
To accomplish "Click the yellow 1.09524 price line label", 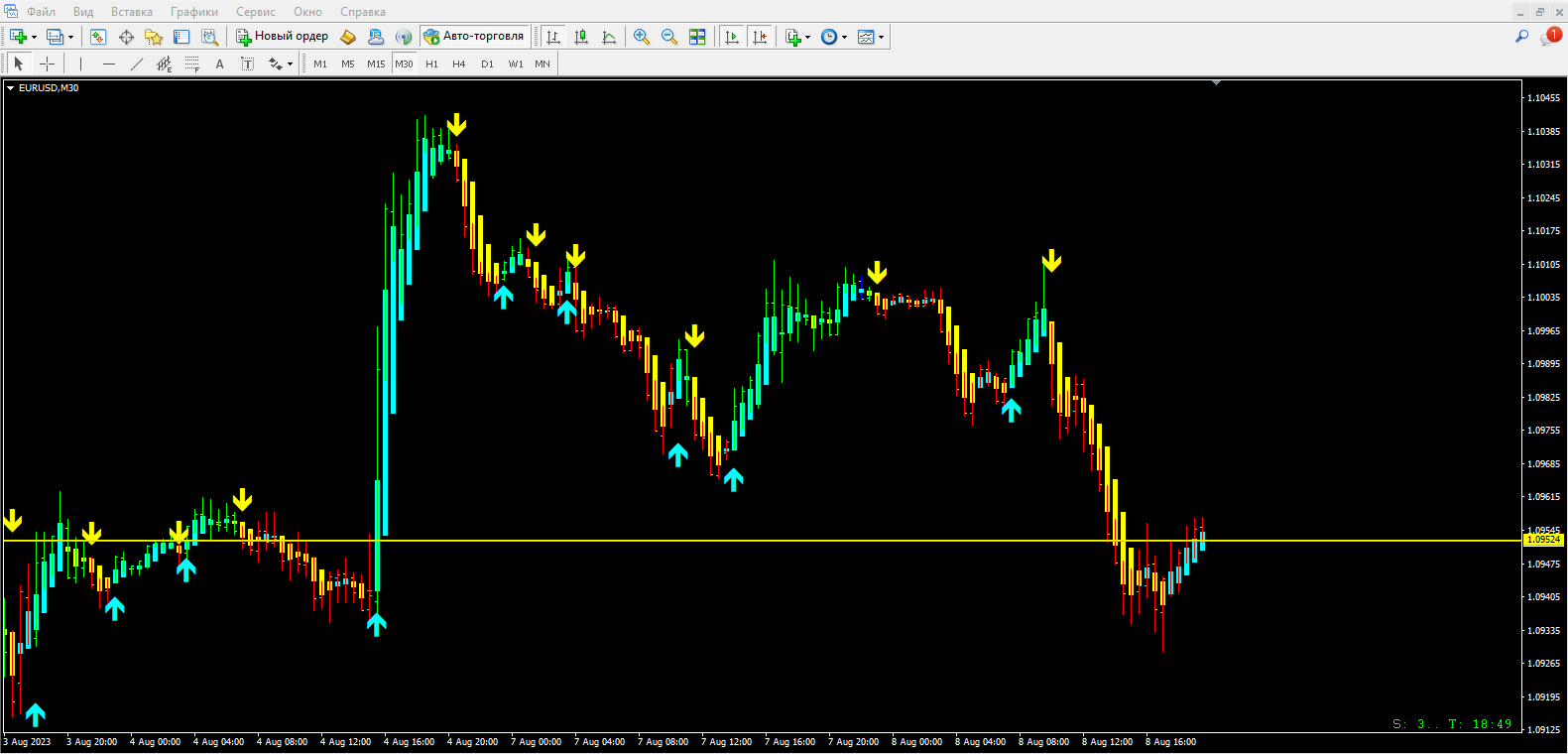I will pyautogui.click(x=1543, y=540).
